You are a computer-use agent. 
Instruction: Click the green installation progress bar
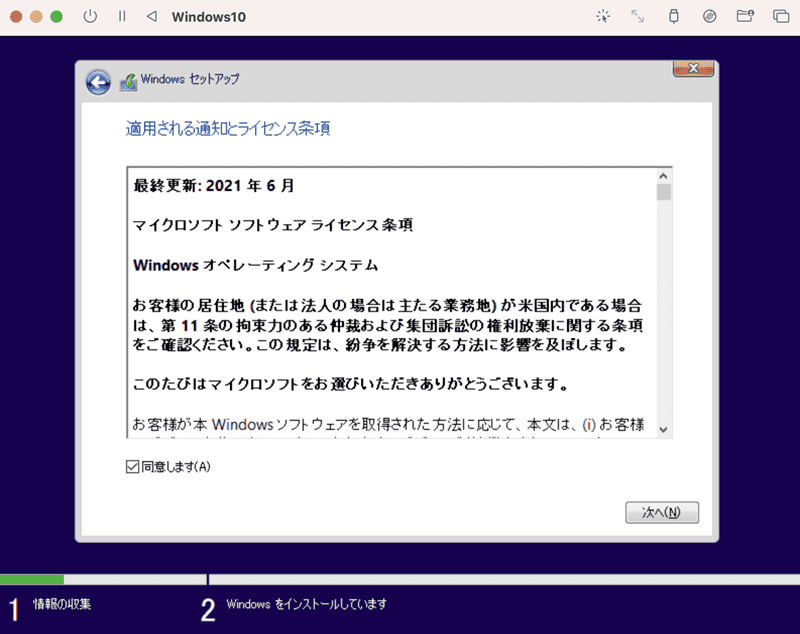coord(32,579)
